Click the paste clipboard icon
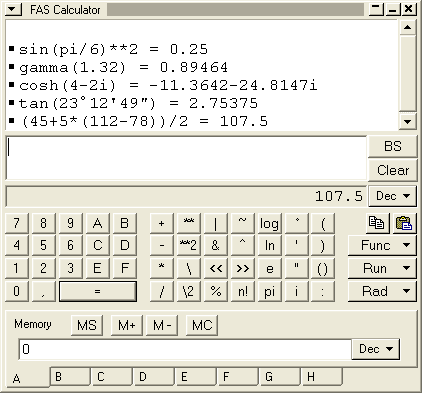422x393 pixels. (x=404, y=223)
